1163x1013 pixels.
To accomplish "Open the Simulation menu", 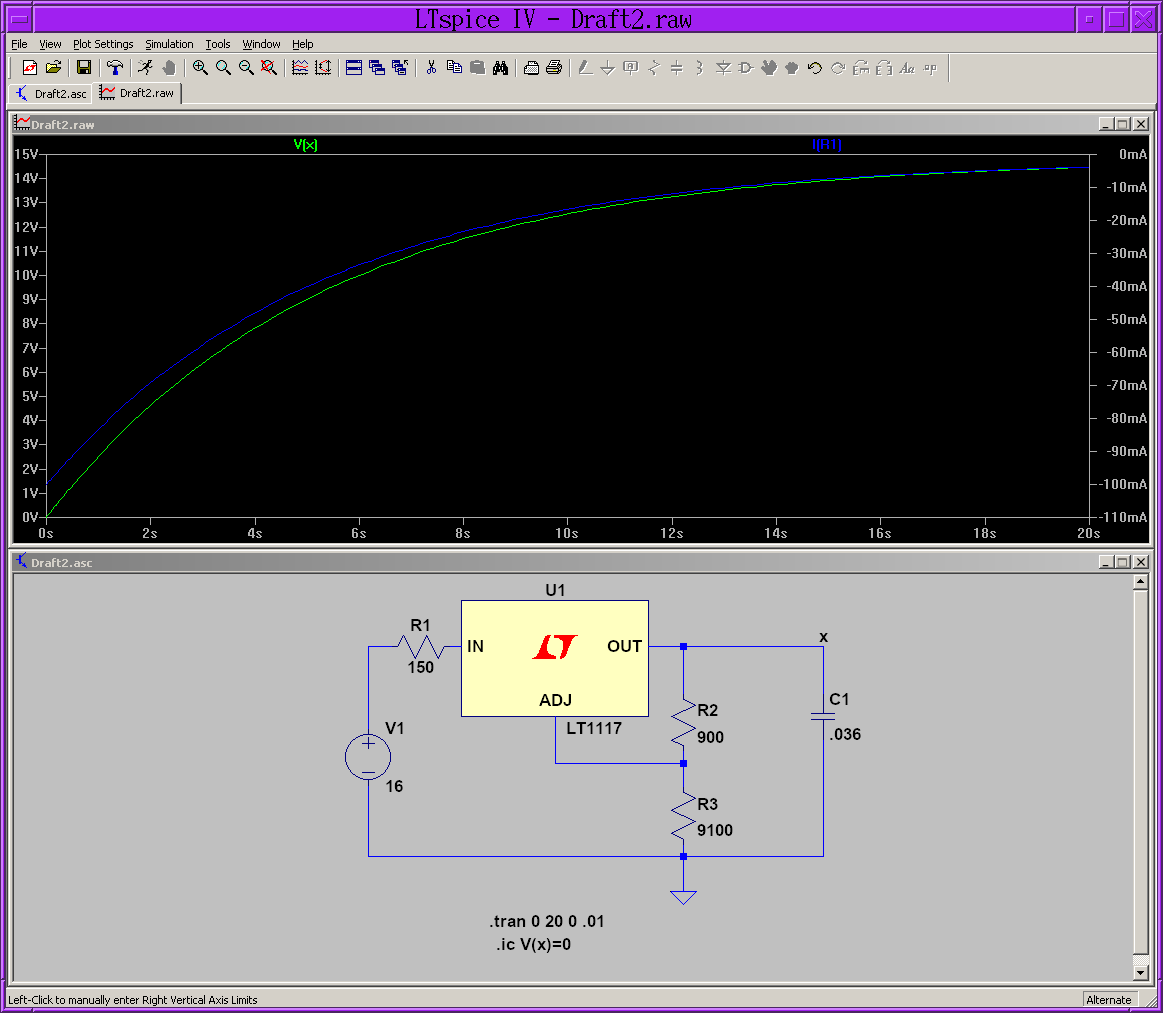I will tap(169, 44).
